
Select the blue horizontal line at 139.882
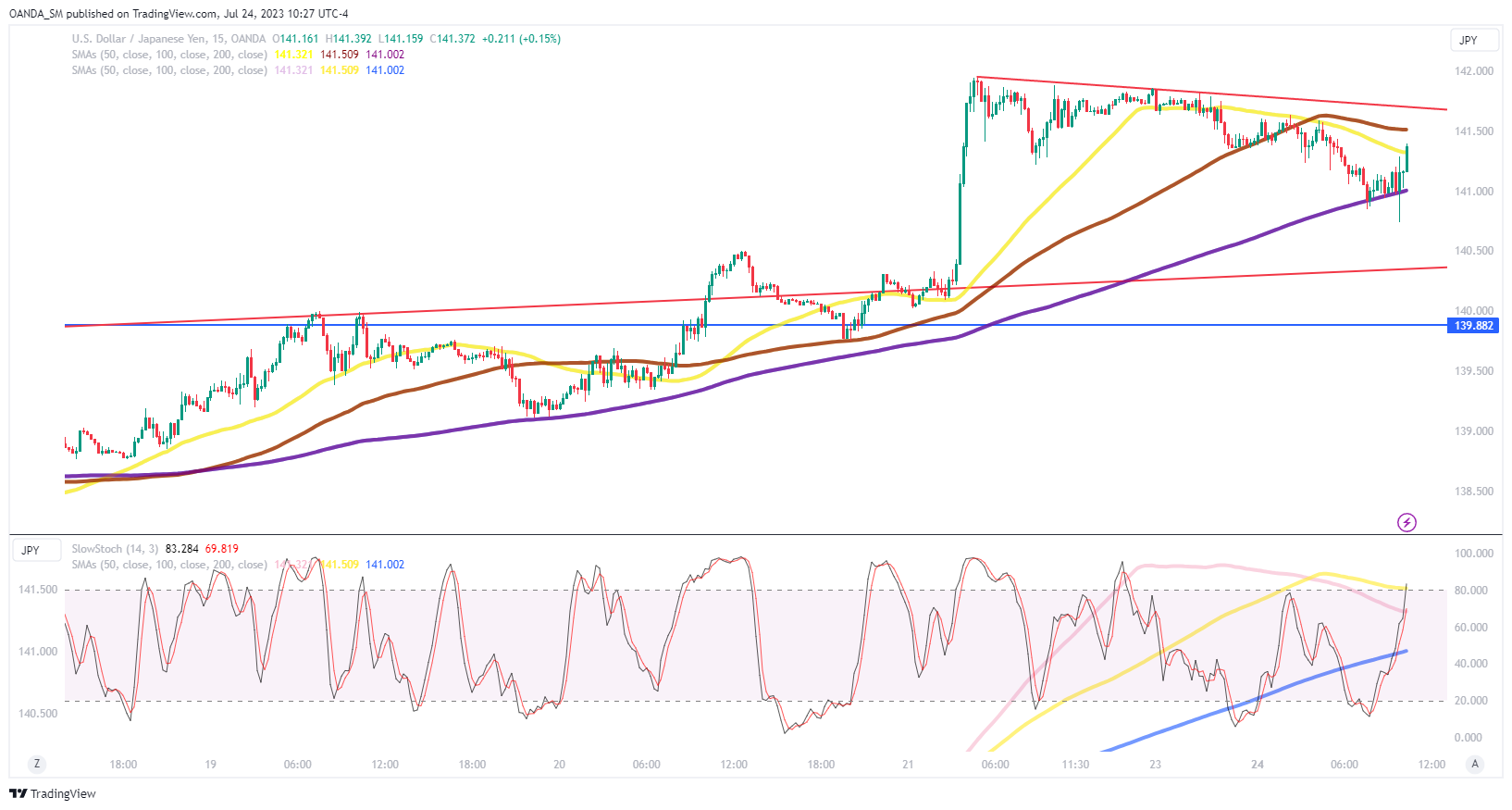point(754,326)
